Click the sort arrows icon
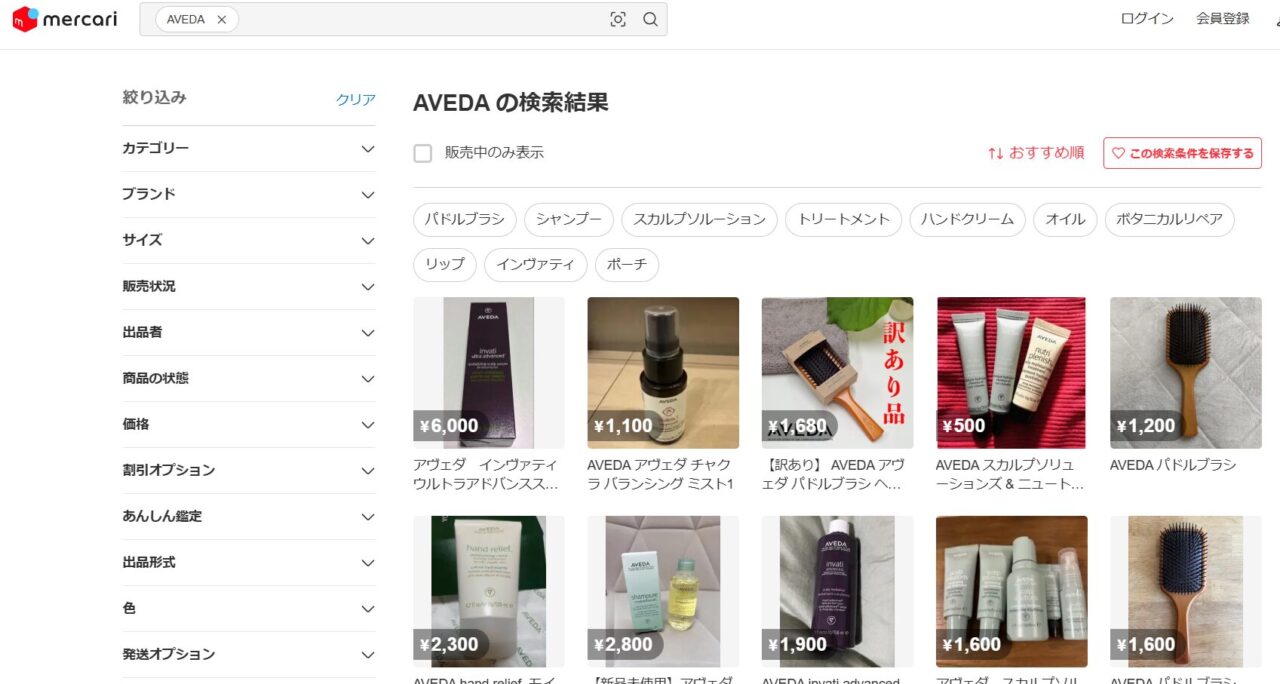The width and height of the screenshot is (1280, 684). pos(995,153)
